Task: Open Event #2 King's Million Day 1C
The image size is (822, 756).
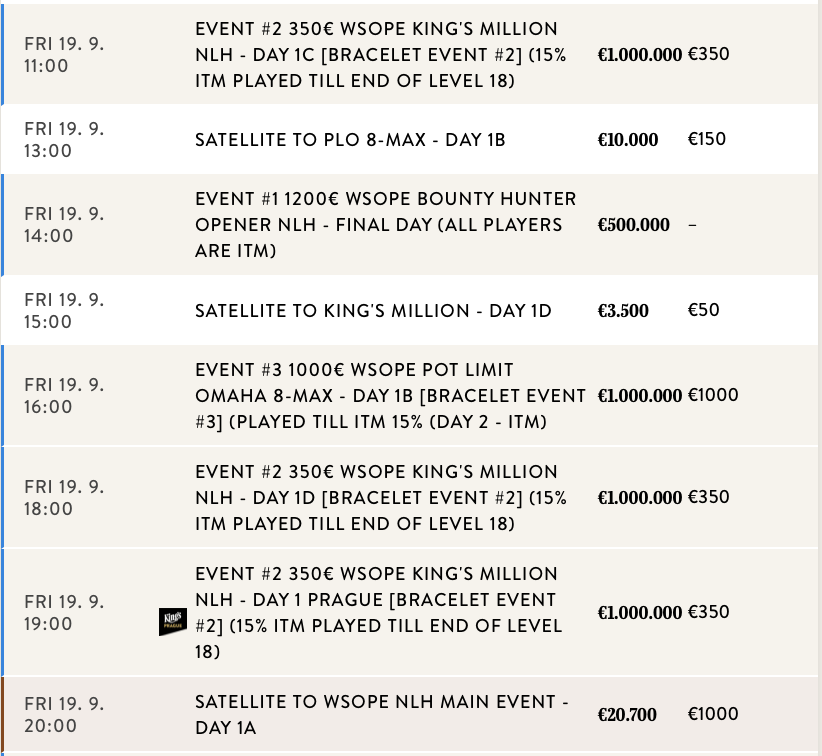Action: click(380, 55)
